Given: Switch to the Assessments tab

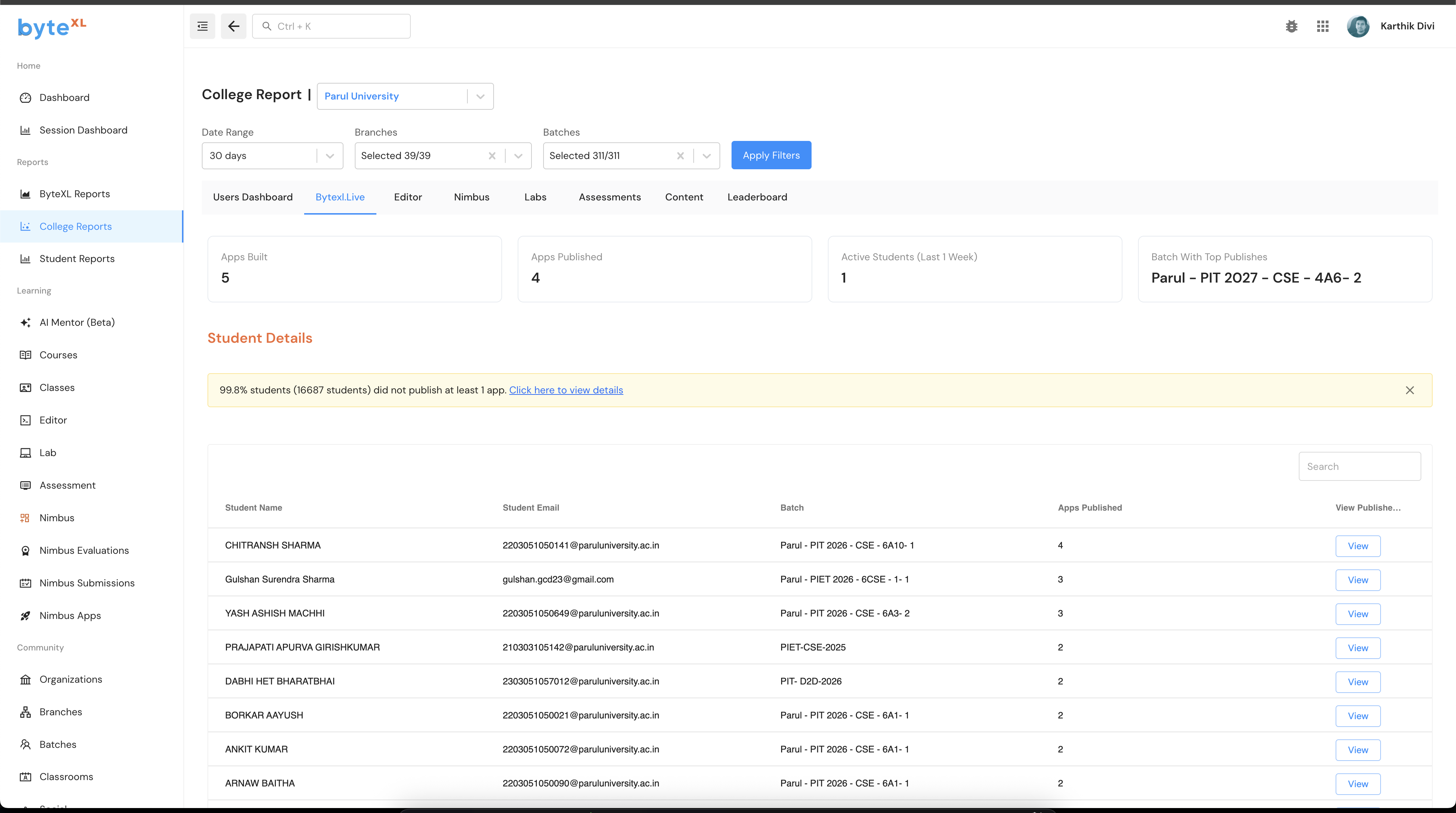Looking at the screenshot, I should pos(609,197).
